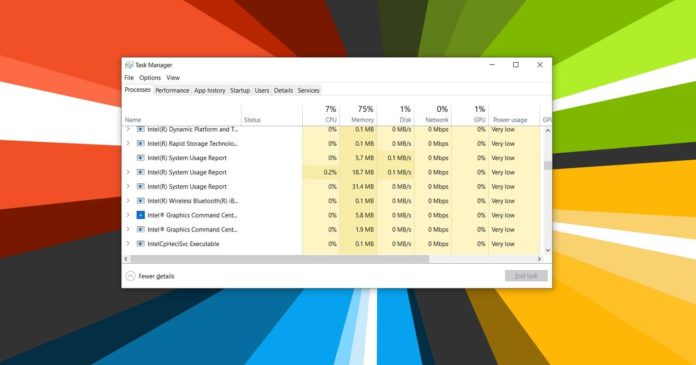Screen dimensions: 696x365
Task: Select the Processes tab
Action: coord(138,90)
